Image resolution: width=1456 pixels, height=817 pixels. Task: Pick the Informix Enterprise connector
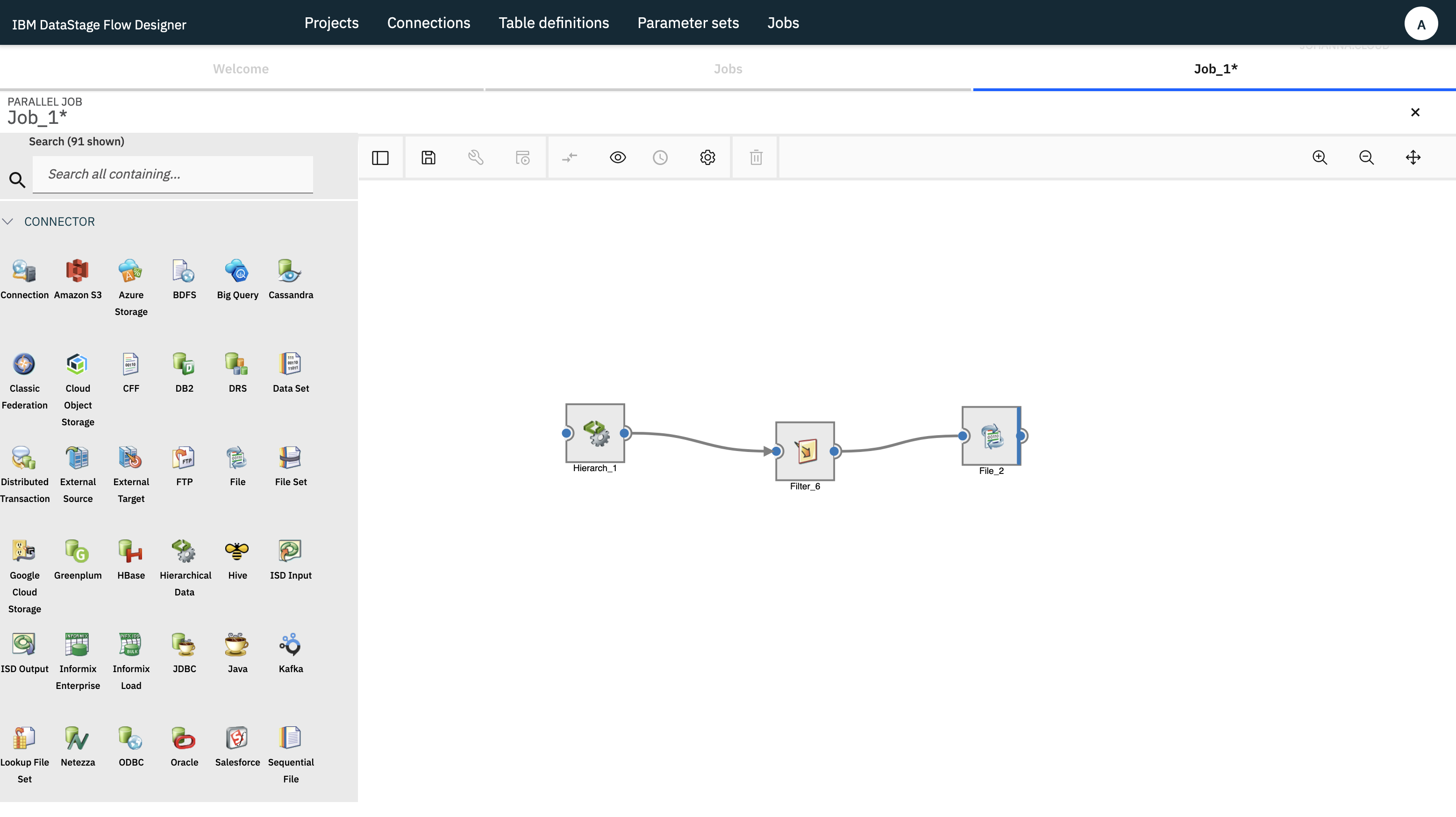coord(78,645)
